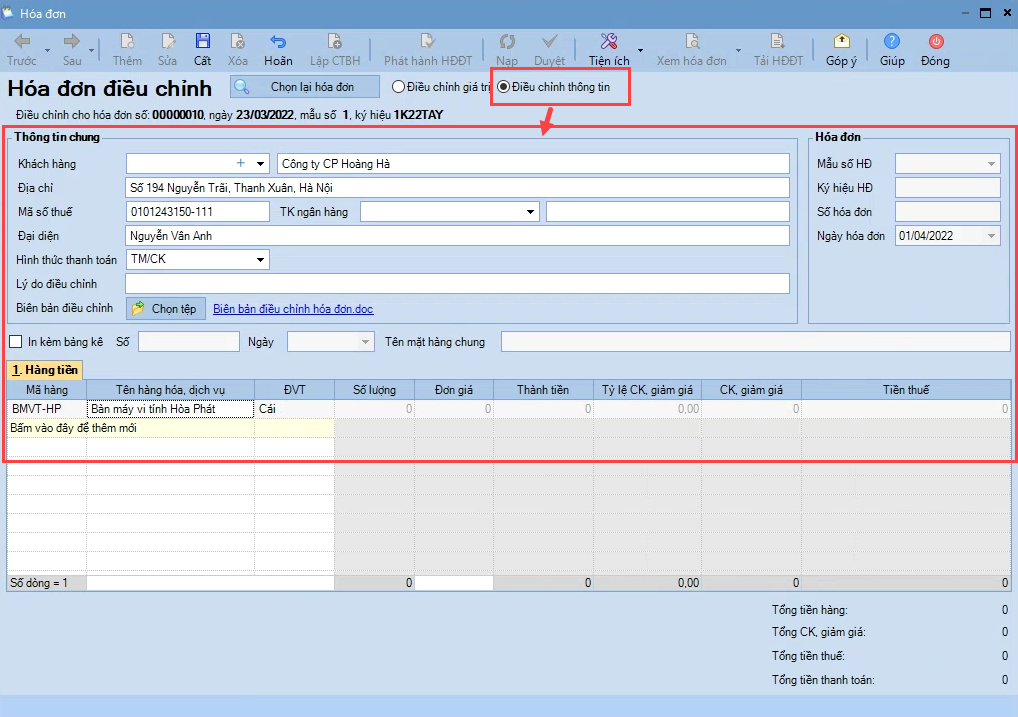Open Giúp help
The image size is (1018, 717).
[892, 50]
